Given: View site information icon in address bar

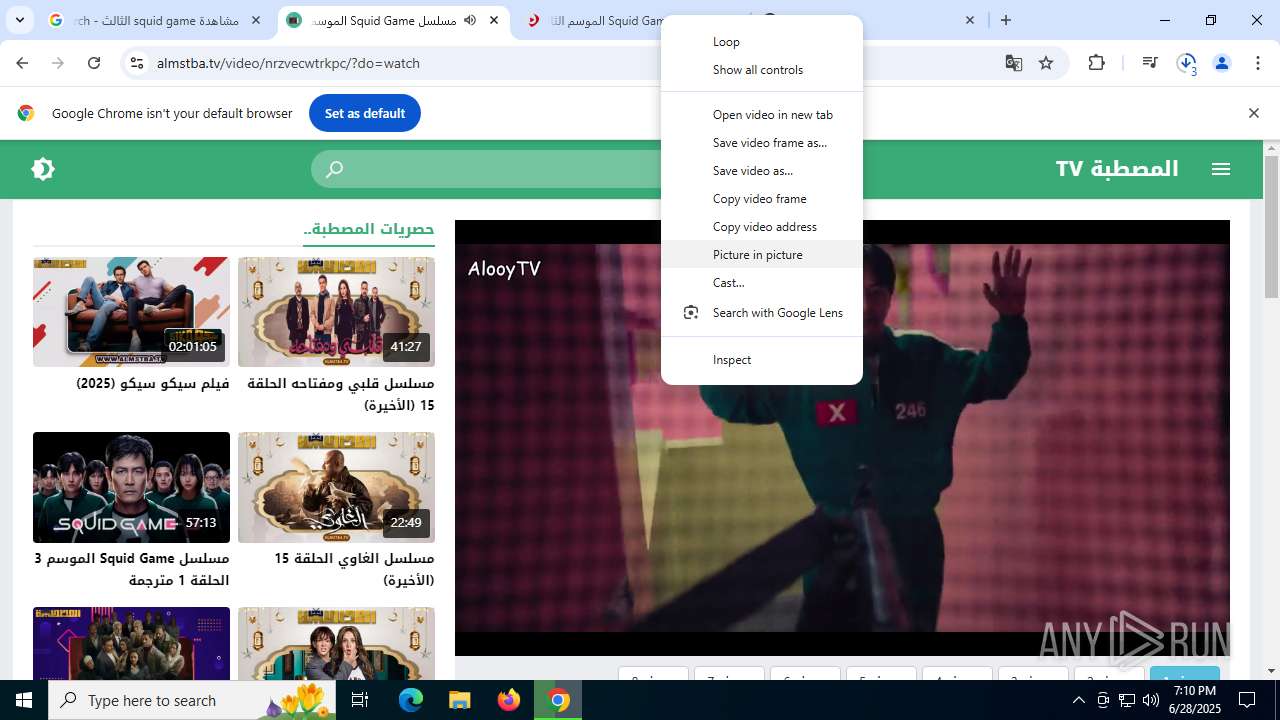Looking at the screenshot, I should [x=137, y=63].
